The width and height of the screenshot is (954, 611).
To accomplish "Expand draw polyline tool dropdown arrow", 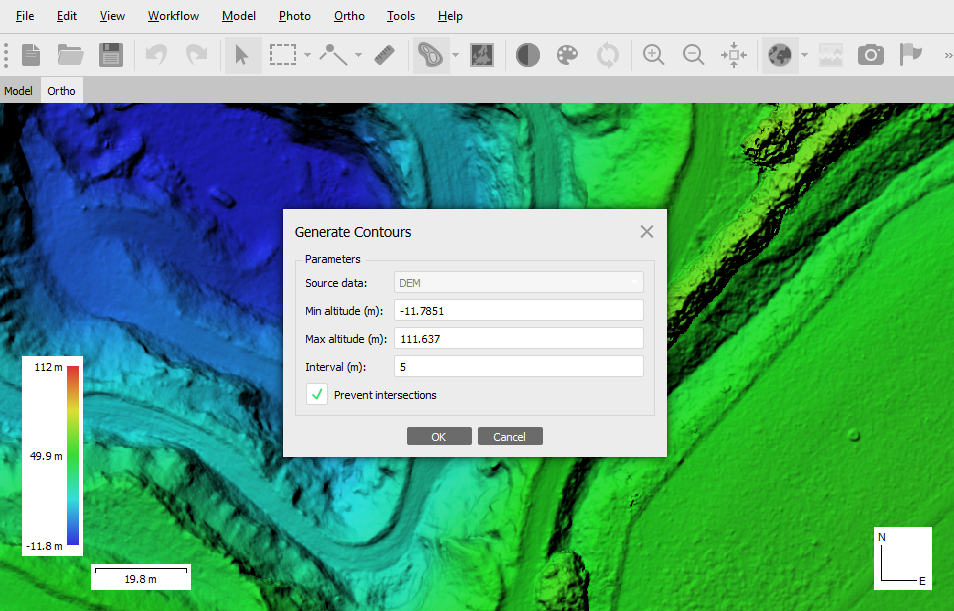I will (x=358, y=55).
